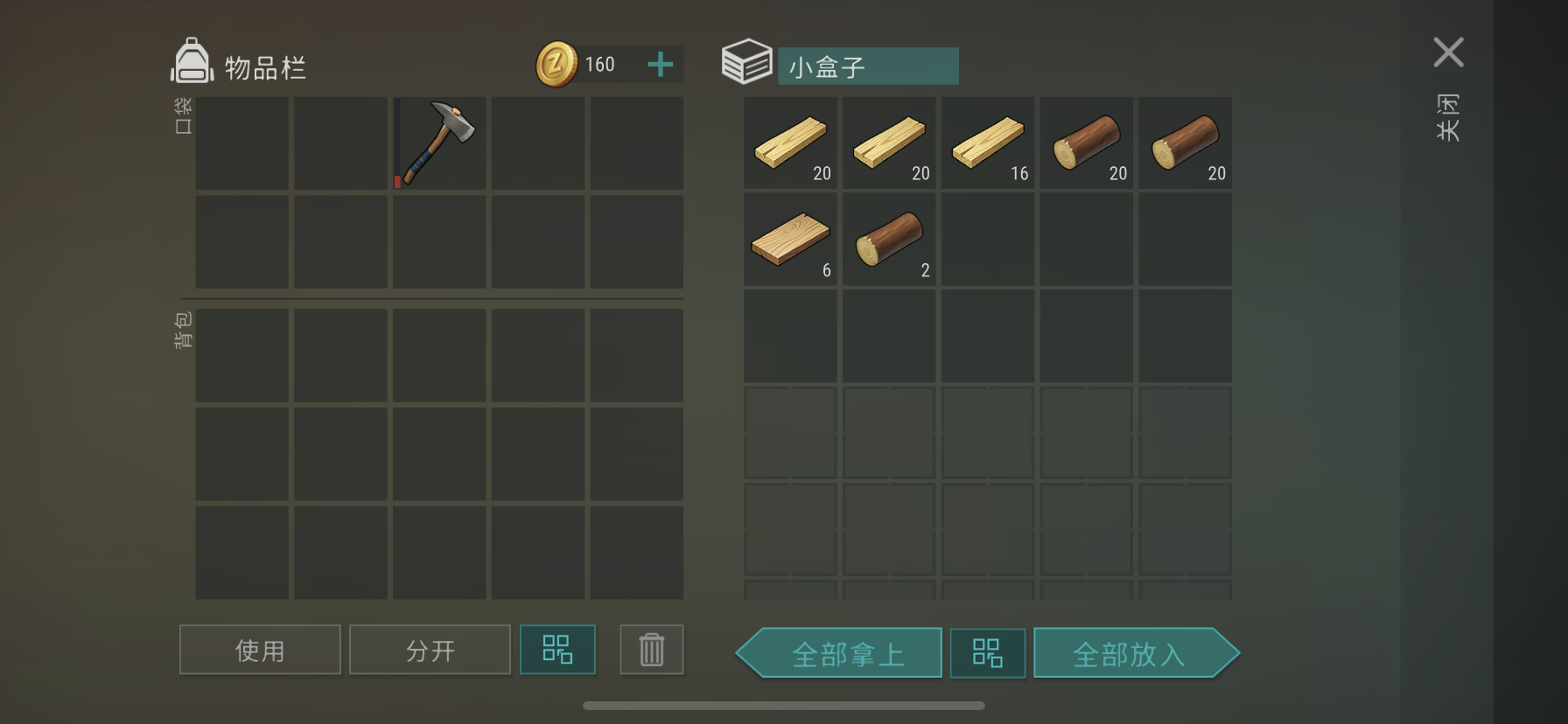1568x724 pixels.
Task: Click the box icon beside 小盒子
Action: click(746, 61)
